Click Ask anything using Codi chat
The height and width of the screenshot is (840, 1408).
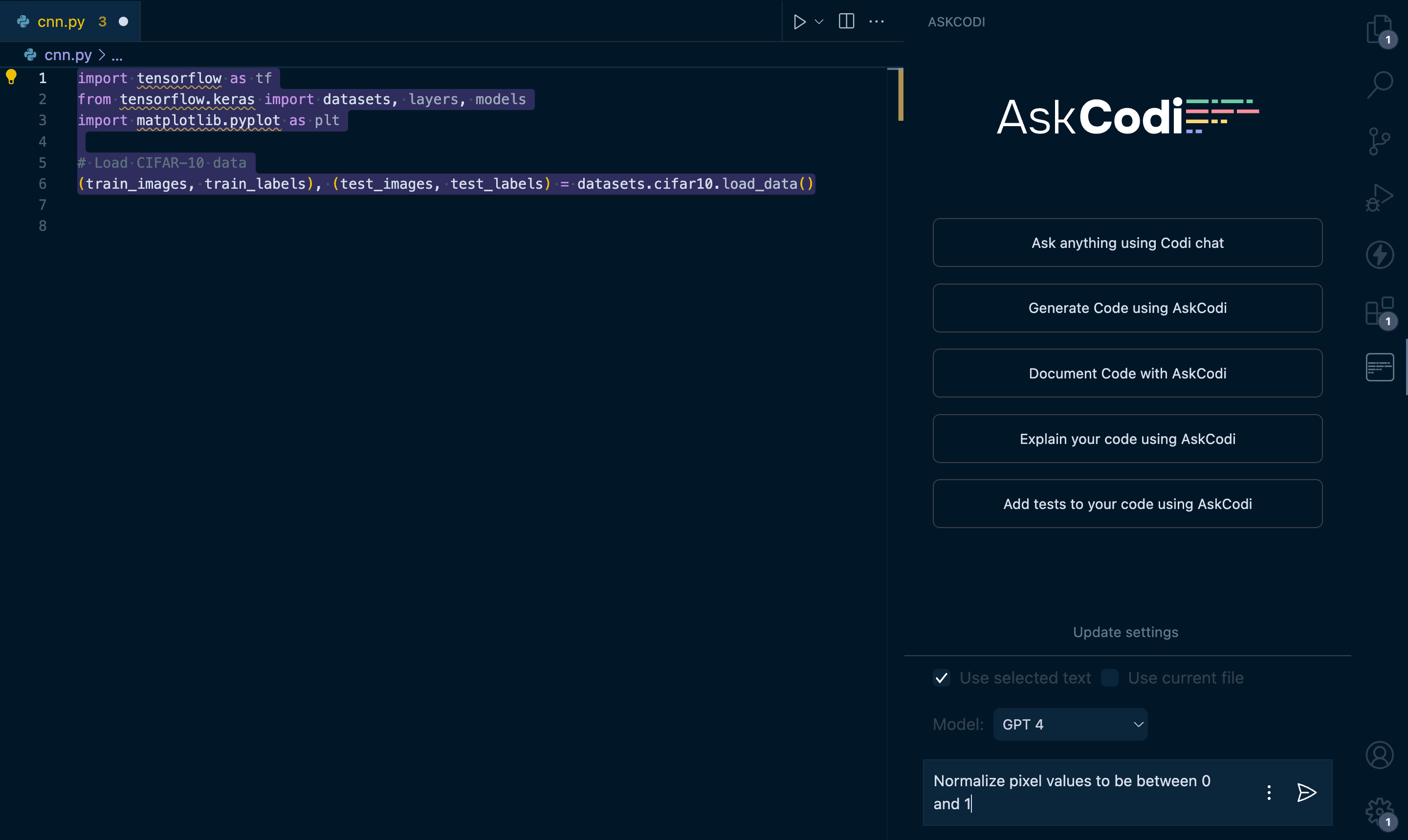pos(1127,242)
